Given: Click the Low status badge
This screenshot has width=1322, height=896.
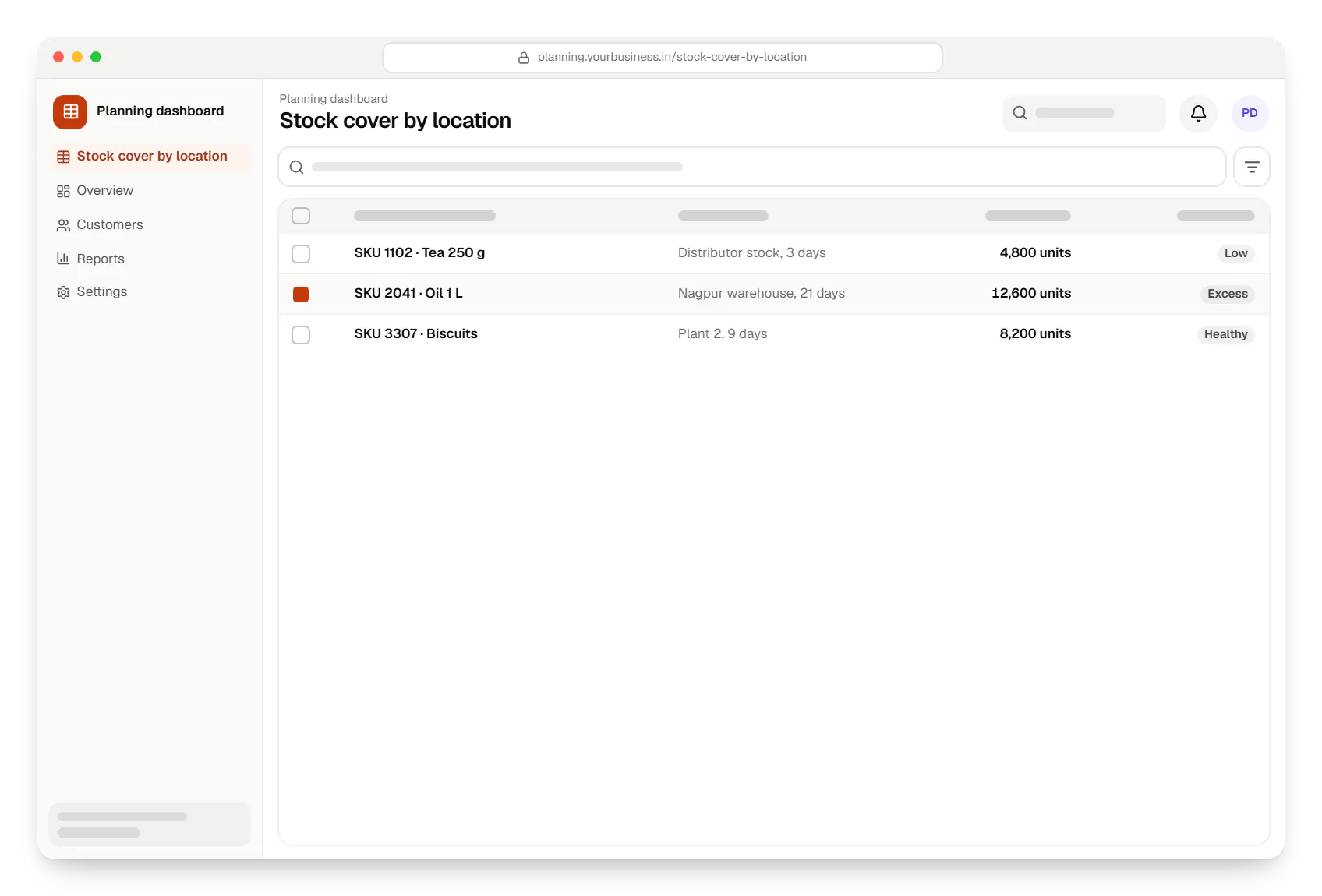Looking at the screenshot, I should (1235, 253).
